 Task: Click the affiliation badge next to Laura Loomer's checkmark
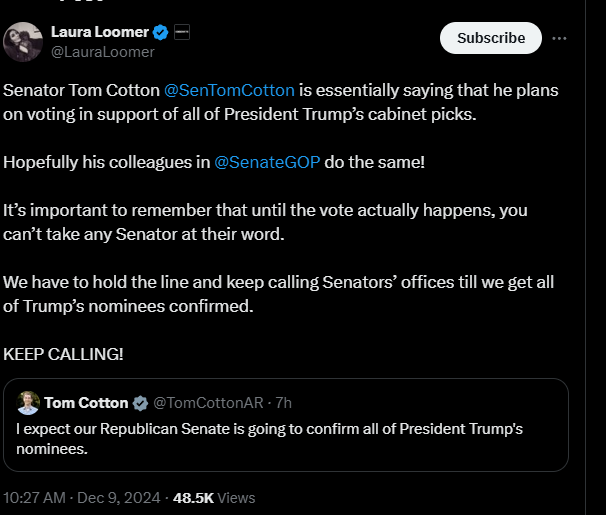(182, 32)
